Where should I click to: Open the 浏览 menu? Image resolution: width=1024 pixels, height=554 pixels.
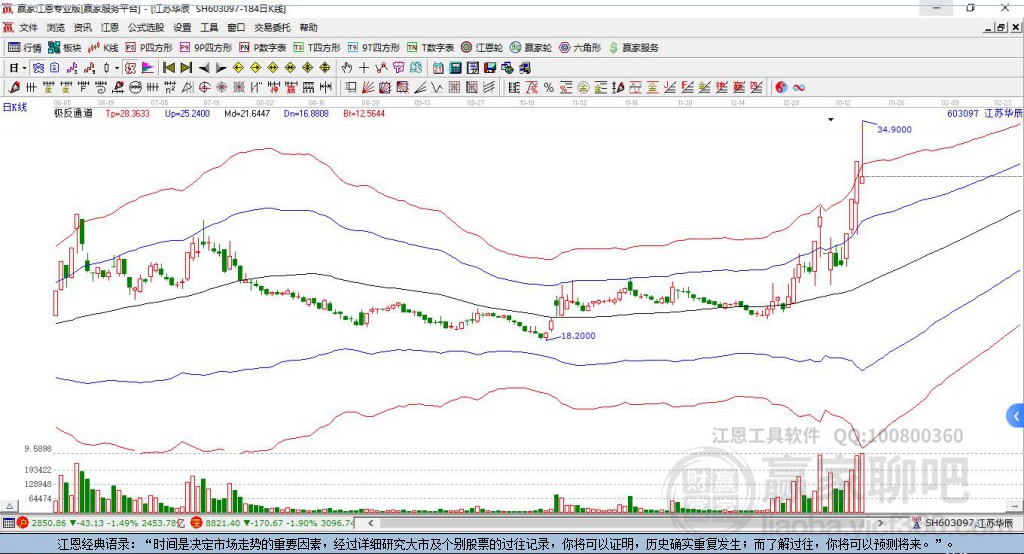pos(56,27)
